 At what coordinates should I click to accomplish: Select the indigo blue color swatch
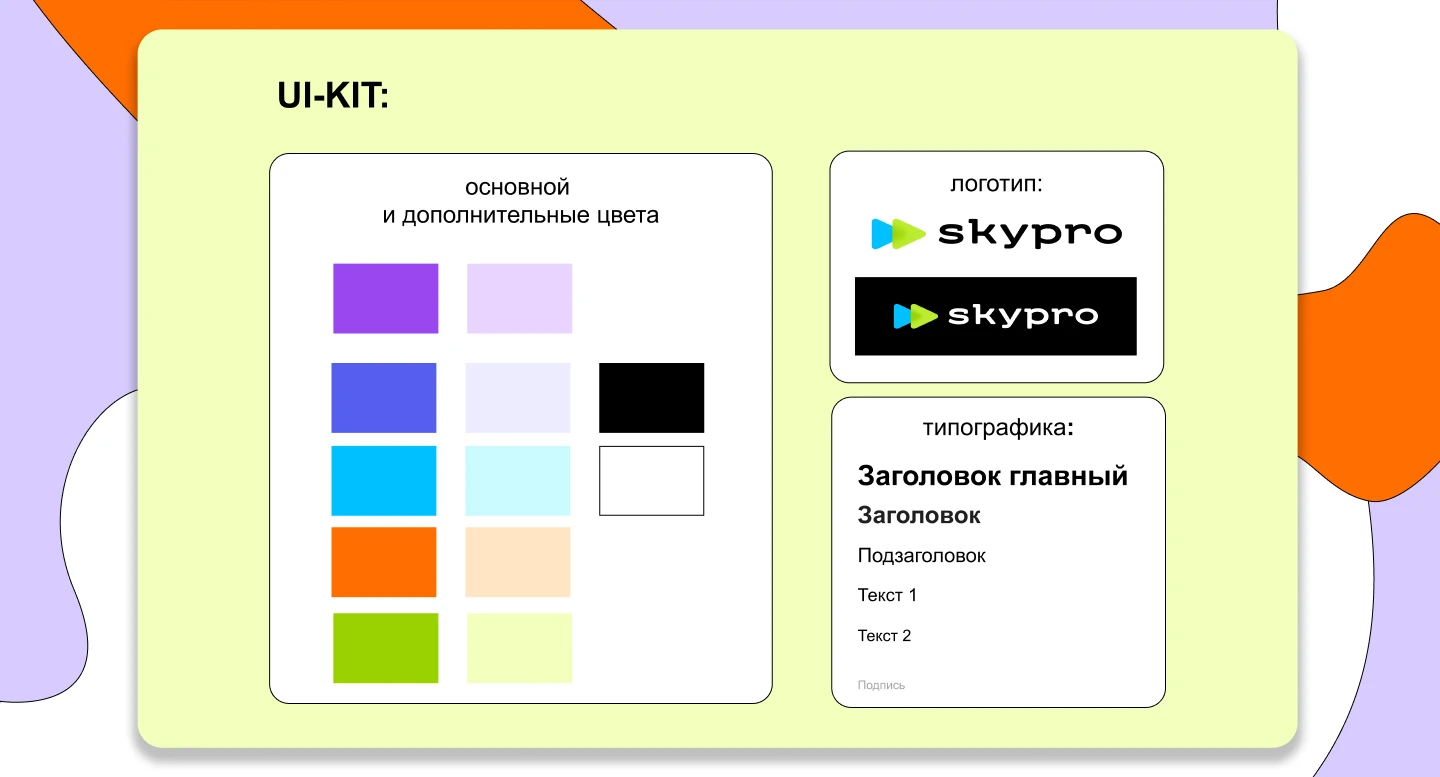point(384,397)
